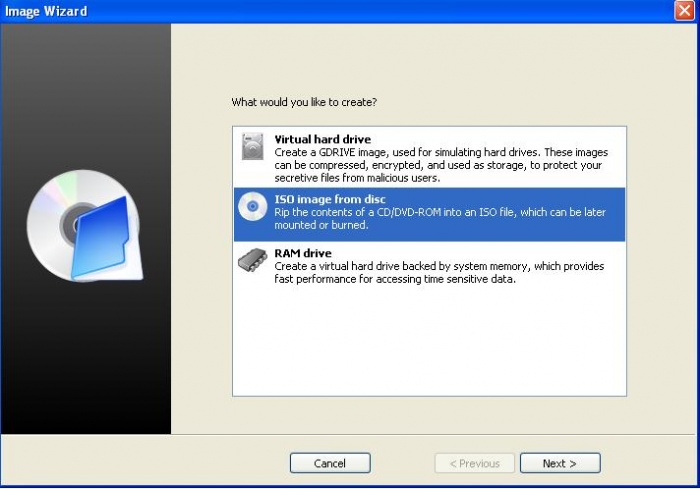The width and height of the screenshot is (700, 489).
Task: Close the Image Wizard window
Action: pyautogui.click(x=683, y=11)
